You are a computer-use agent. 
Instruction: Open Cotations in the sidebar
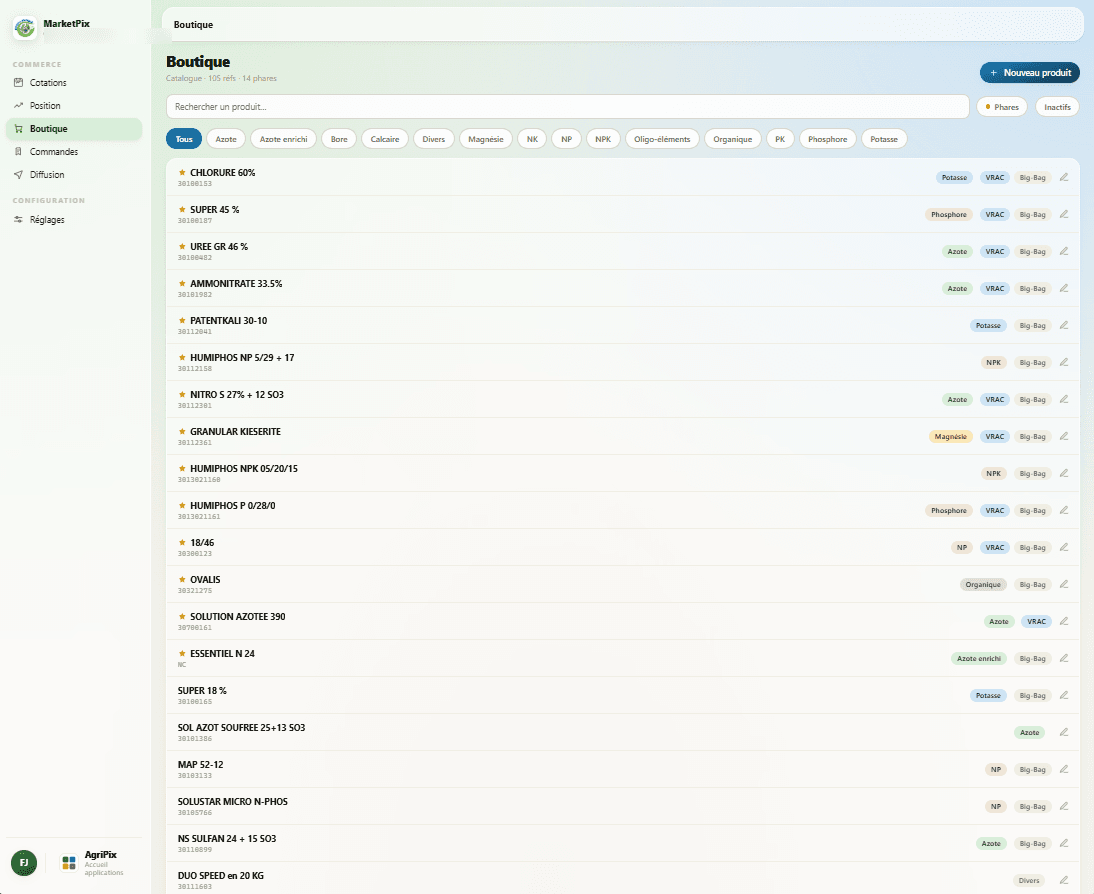74,82
